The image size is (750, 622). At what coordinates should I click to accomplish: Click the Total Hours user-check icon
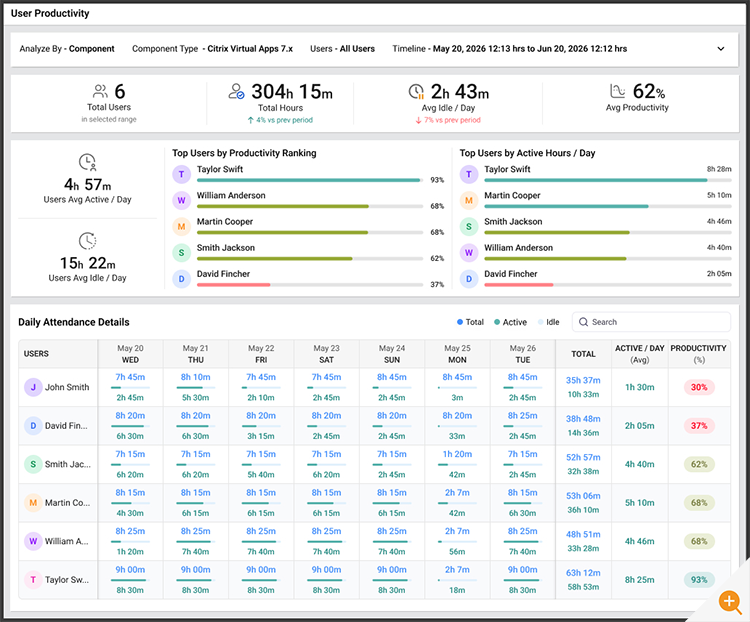click(x=236, y=91)
